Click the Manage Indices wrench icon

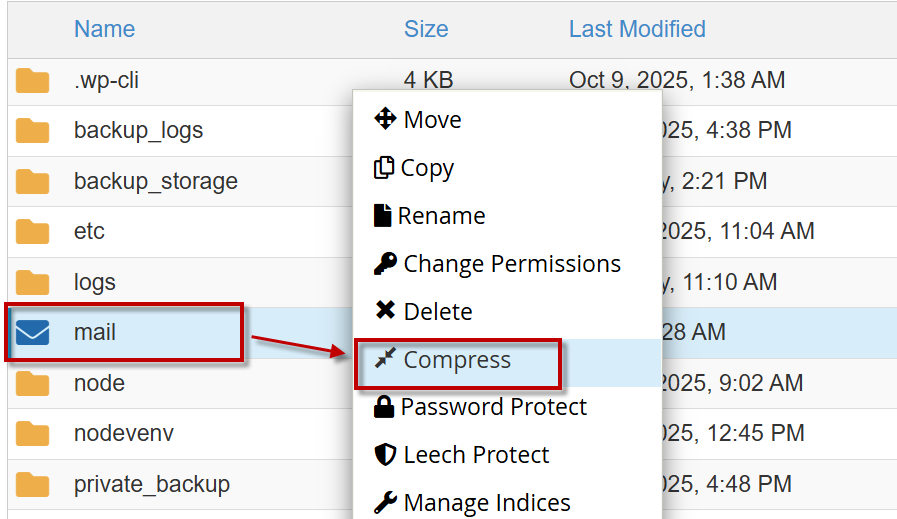[385, 502]
